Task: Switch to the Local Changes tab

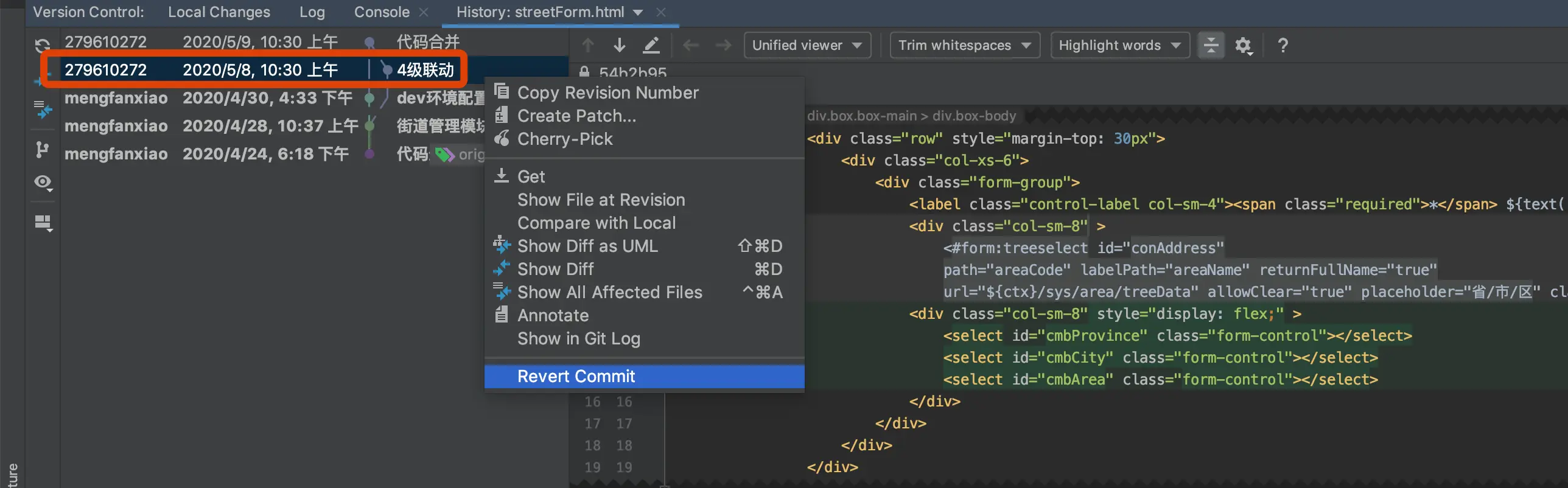Action: pos(219,12)
